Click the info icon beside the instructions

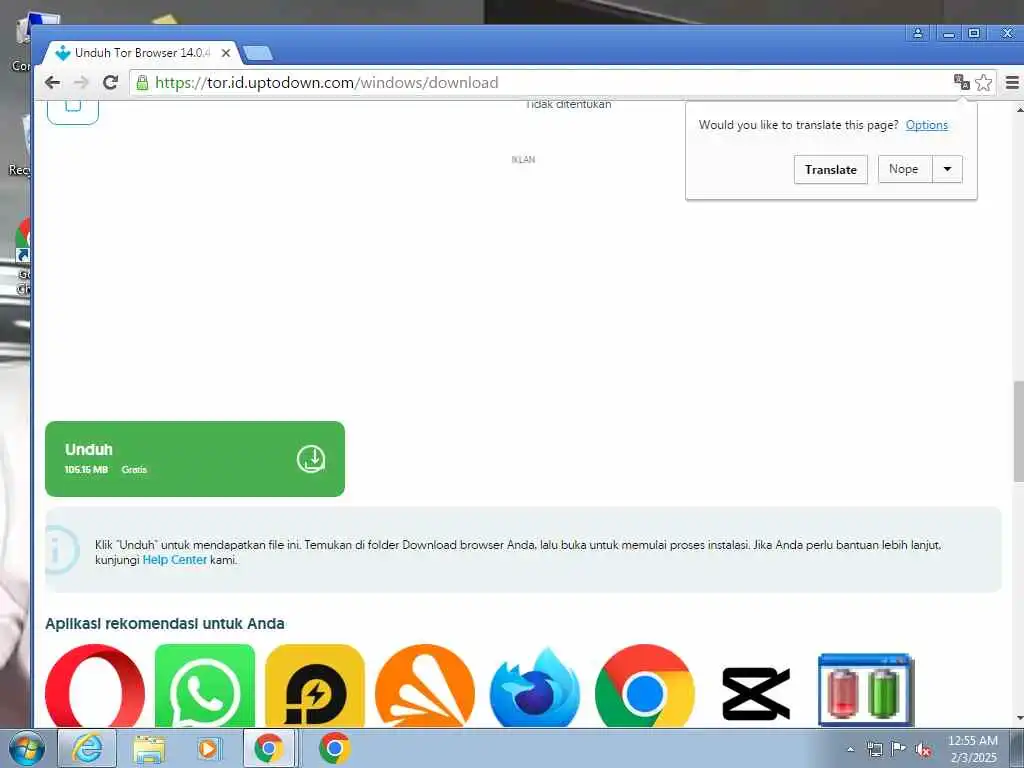pos(61,551)
